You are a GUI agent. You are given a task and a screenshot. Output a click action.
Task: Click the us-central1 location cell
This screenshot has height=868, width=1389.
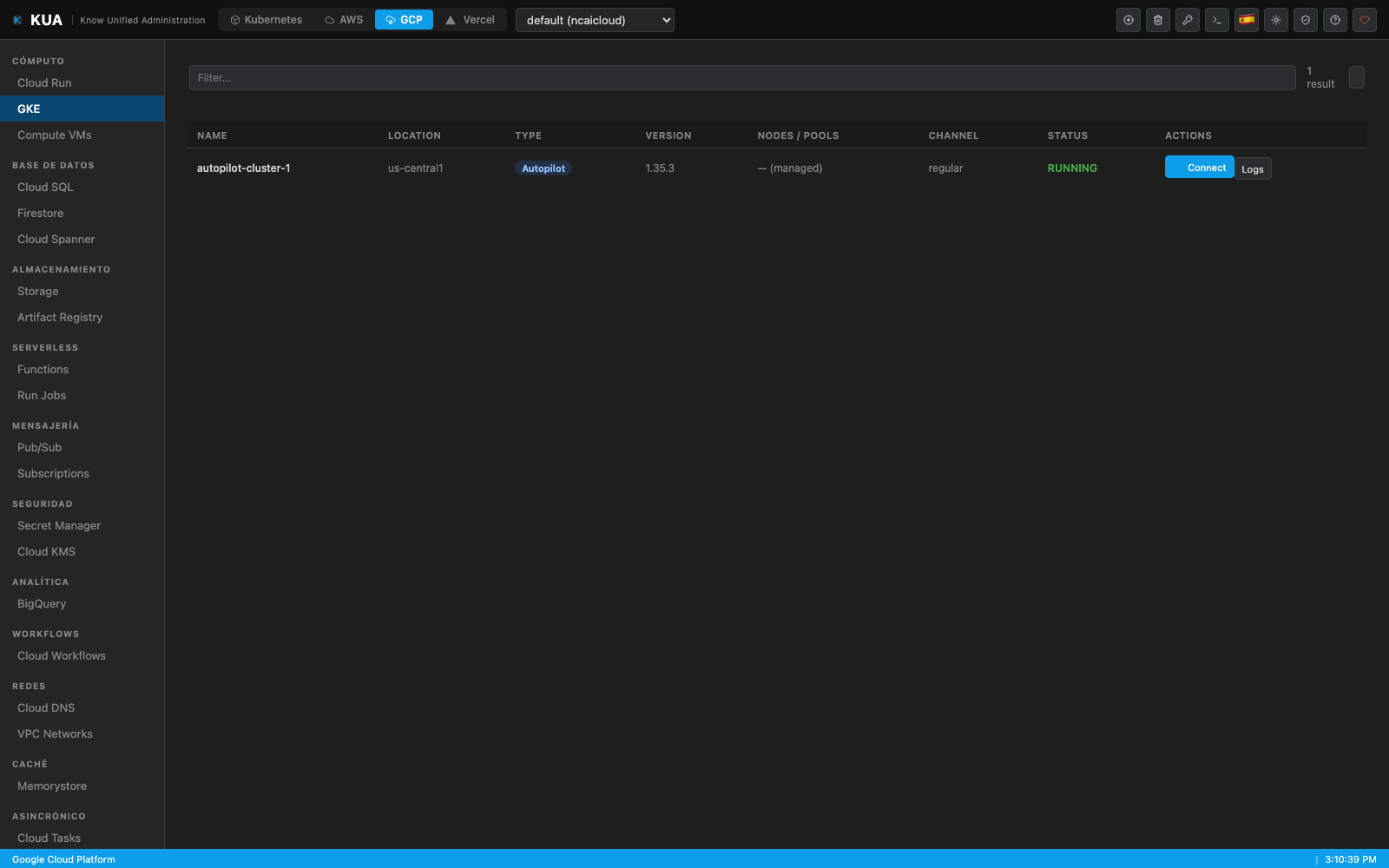tap(415, 168)
